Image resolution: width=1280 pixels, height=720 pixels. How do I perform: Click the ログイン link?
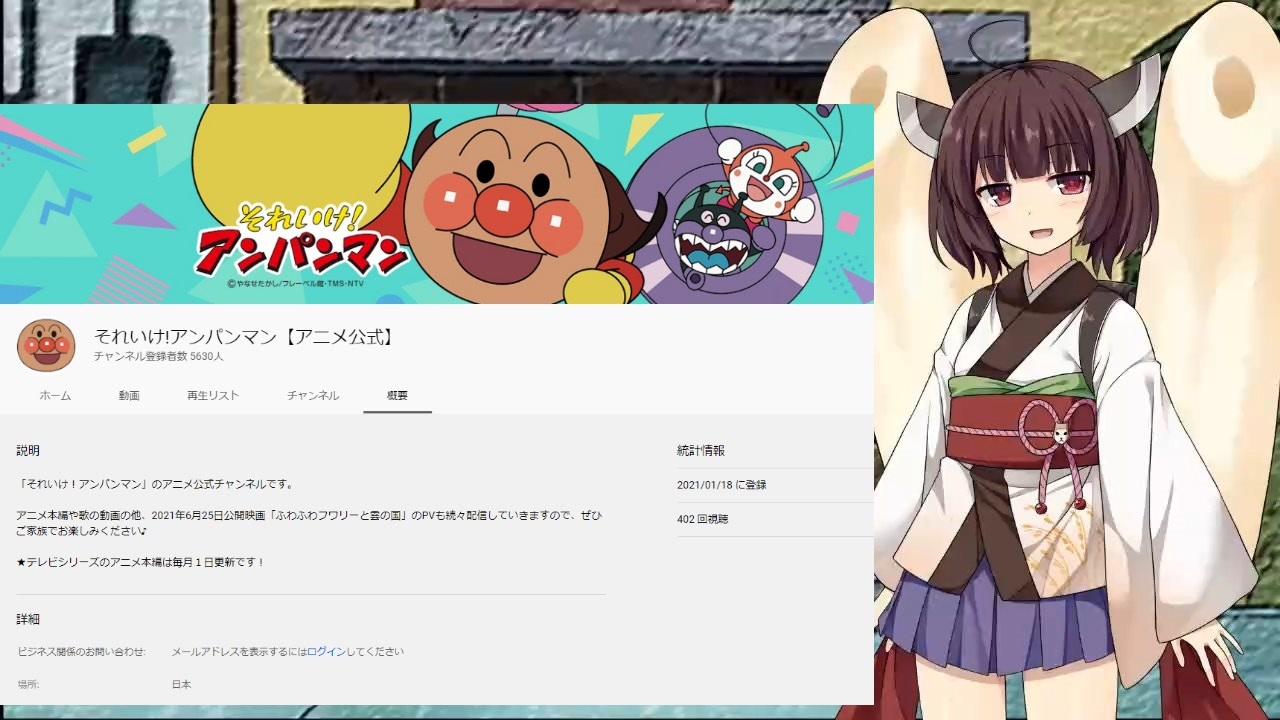(x=326, y=652)
